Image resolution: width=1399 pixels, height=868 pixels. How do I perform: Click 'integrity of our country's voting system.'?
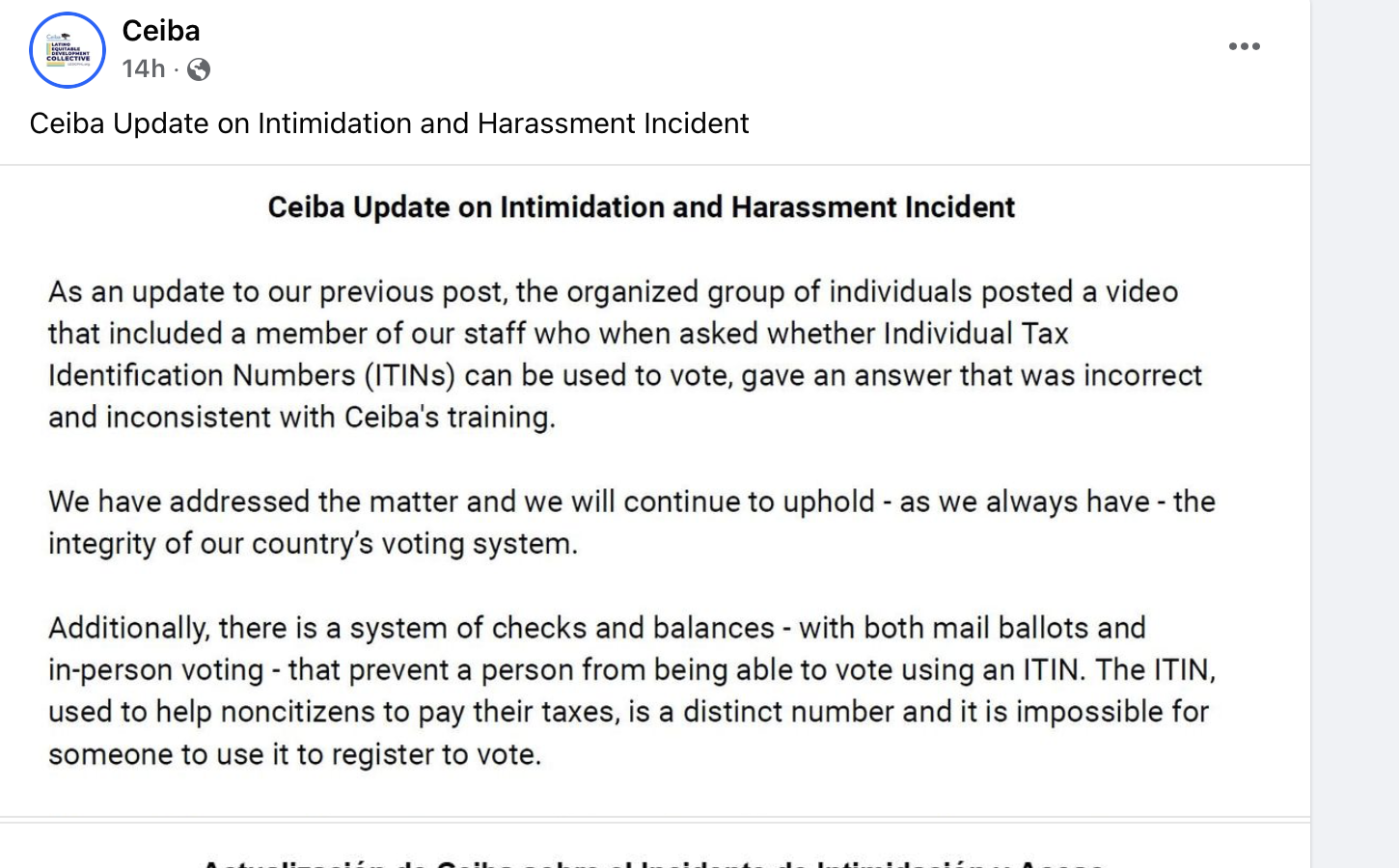coord(313,544)
